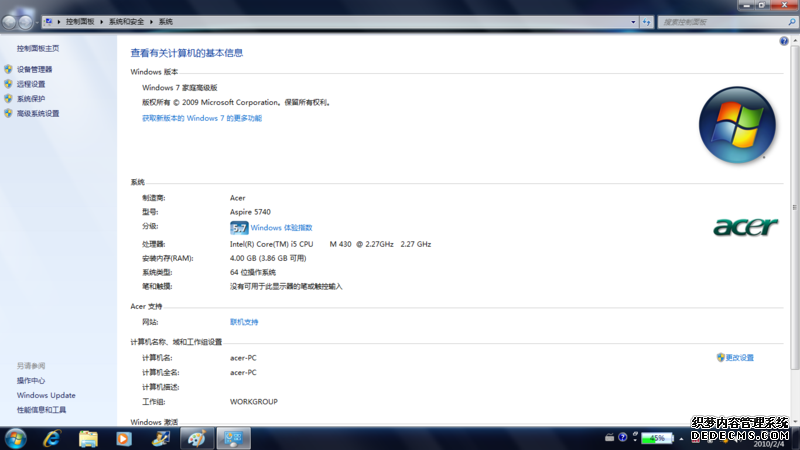This screenshot has width=800, height=450.
Task: Click the Windows 7 logo image
Action: pos(737,125)
